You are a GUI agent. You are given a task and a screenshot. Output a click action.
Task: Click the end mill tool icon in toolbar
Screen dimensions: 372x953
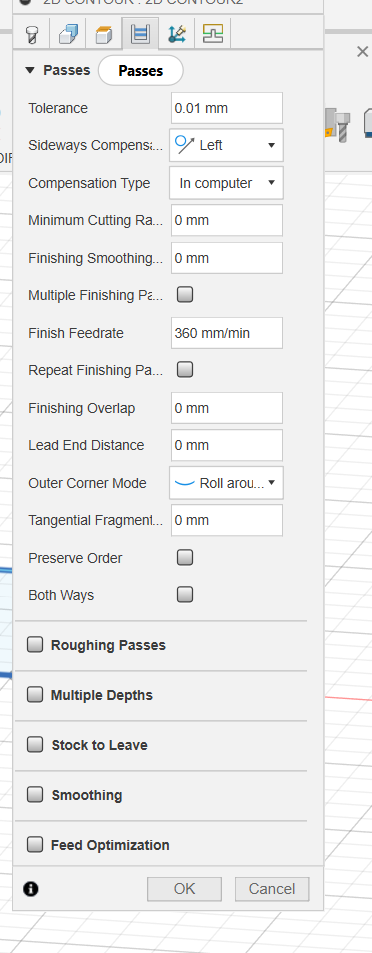(x=337, y=125)
